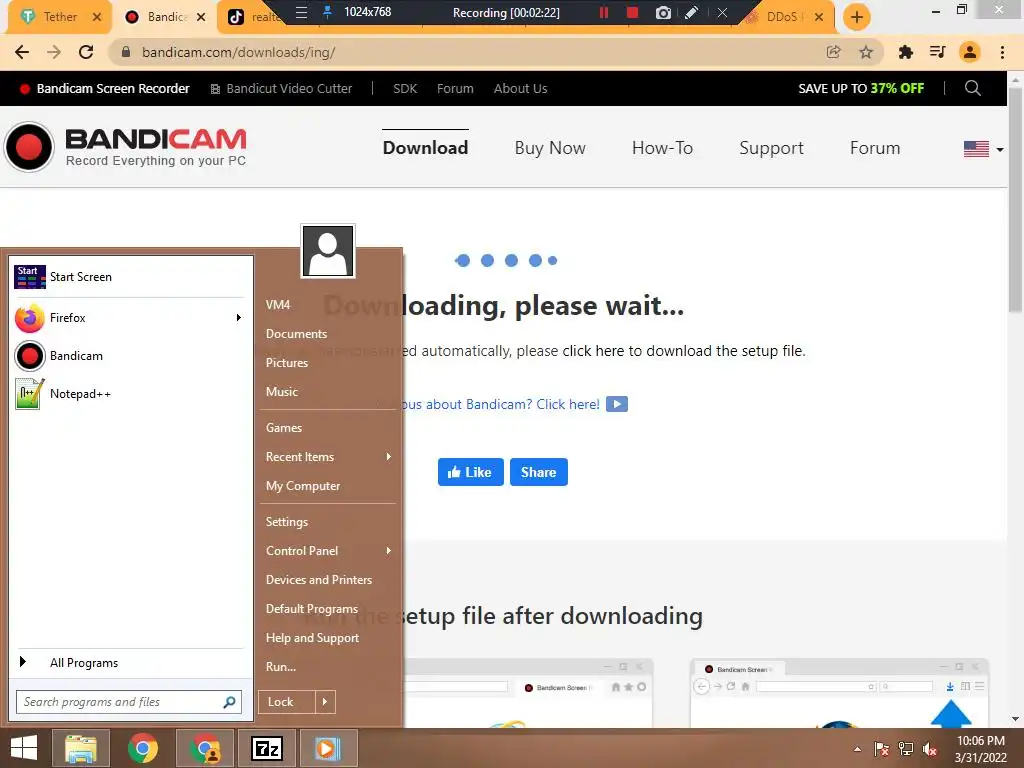The width and height of the screenshot is (1024, 768).
Task: Launch Notepad++ from the Start menu
Action: 129,394
